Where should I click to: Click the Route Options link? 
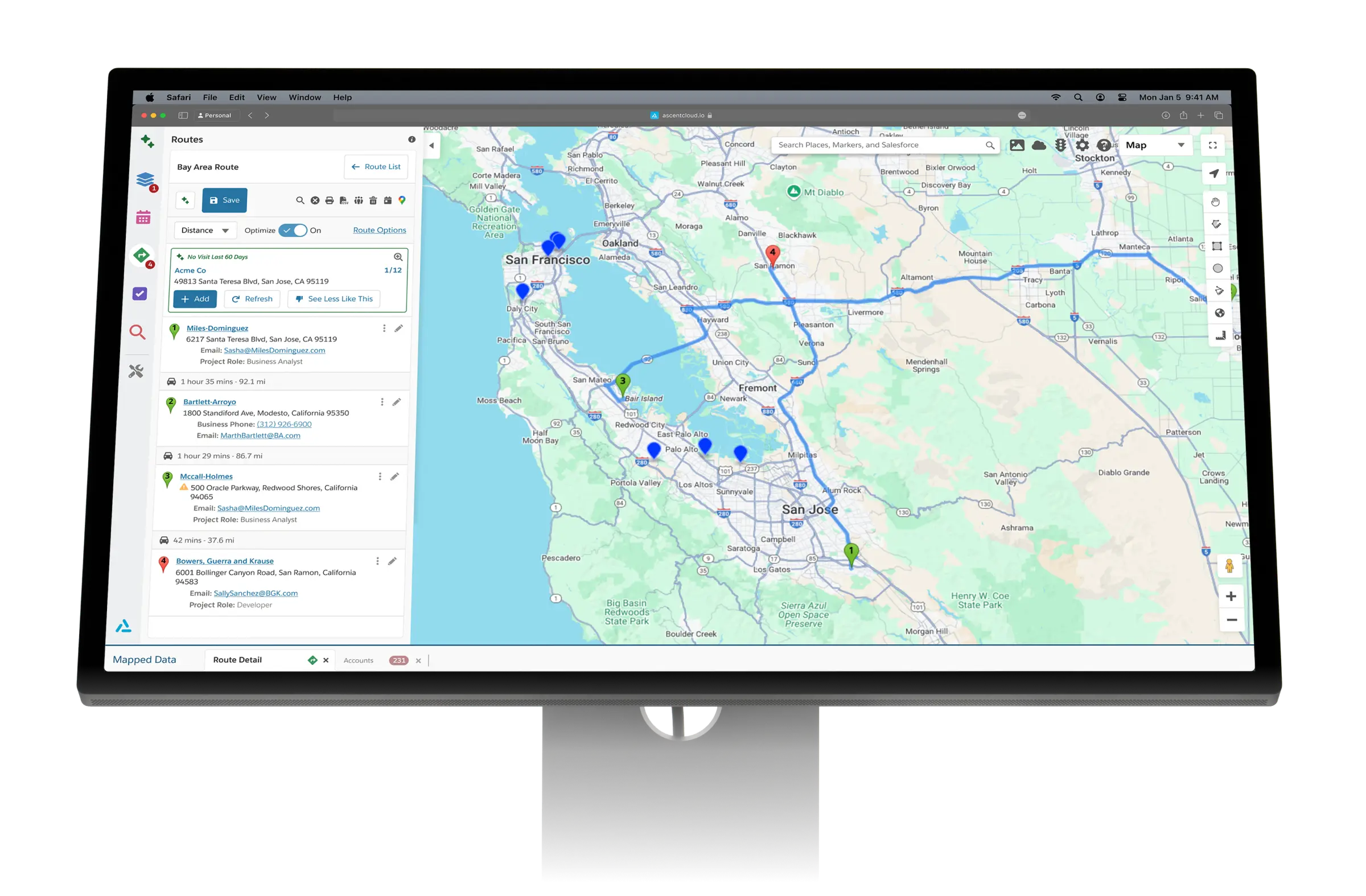click(380, 230)
